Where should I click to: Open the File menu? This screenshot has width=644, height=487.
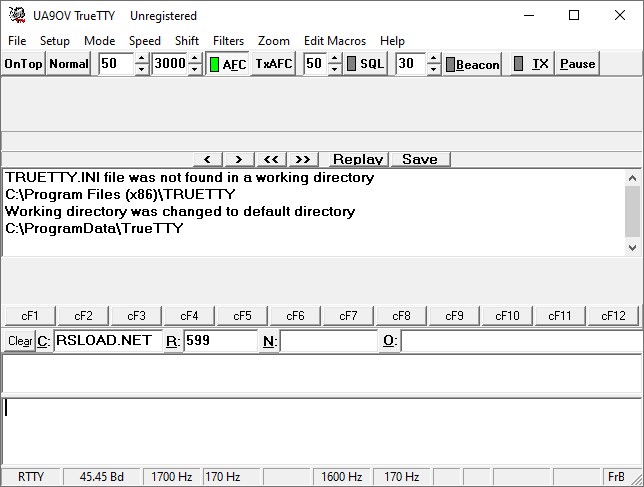(x=17, y=41)
